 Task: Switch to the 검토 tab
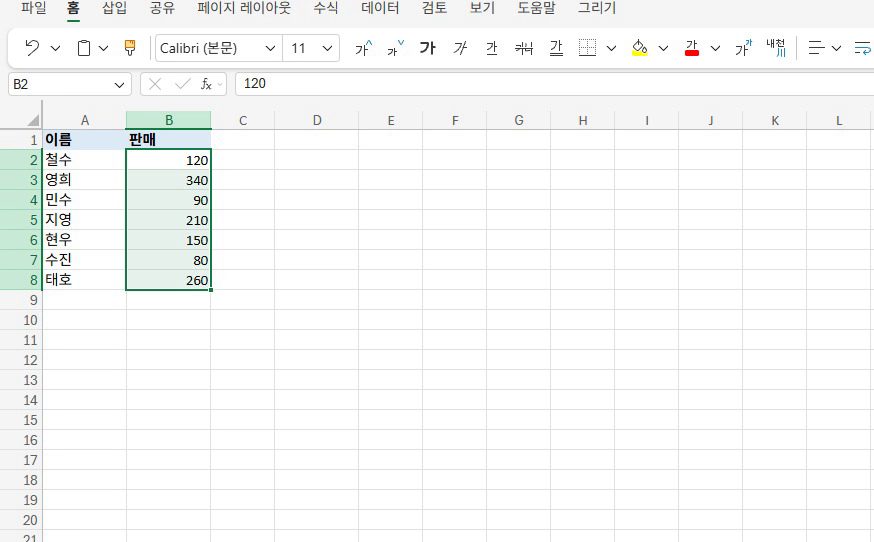click(434, 8)
